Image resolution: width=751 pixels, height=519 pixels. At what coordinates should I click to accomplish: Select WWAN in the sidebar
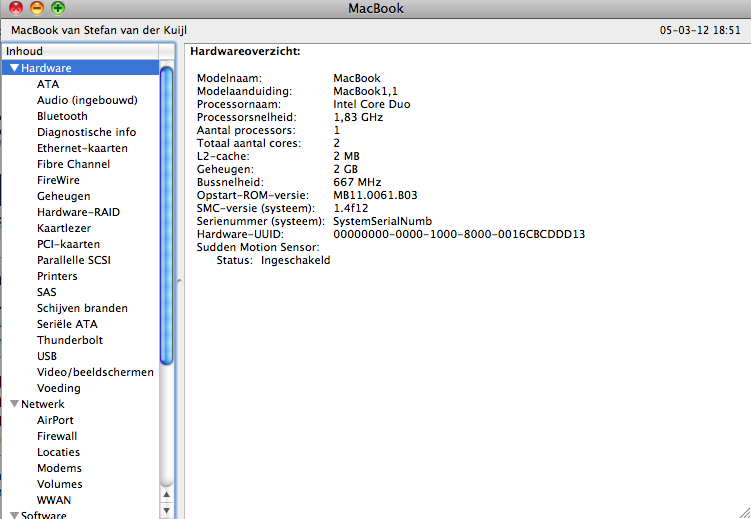(54, 500)
